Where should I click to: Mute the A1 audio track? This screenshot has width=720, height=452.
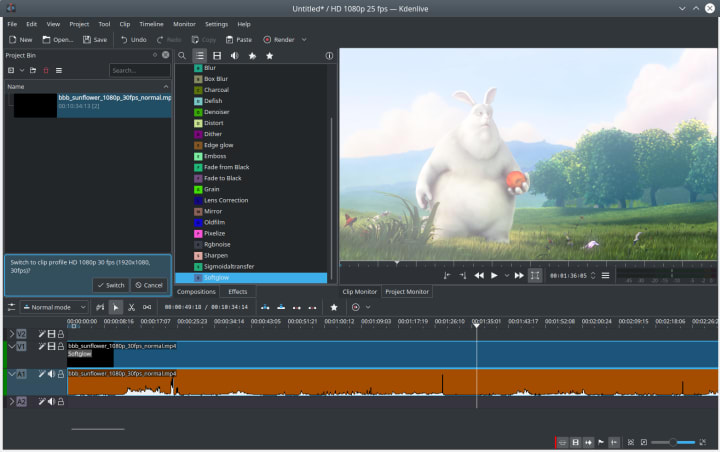click(51, 374)
